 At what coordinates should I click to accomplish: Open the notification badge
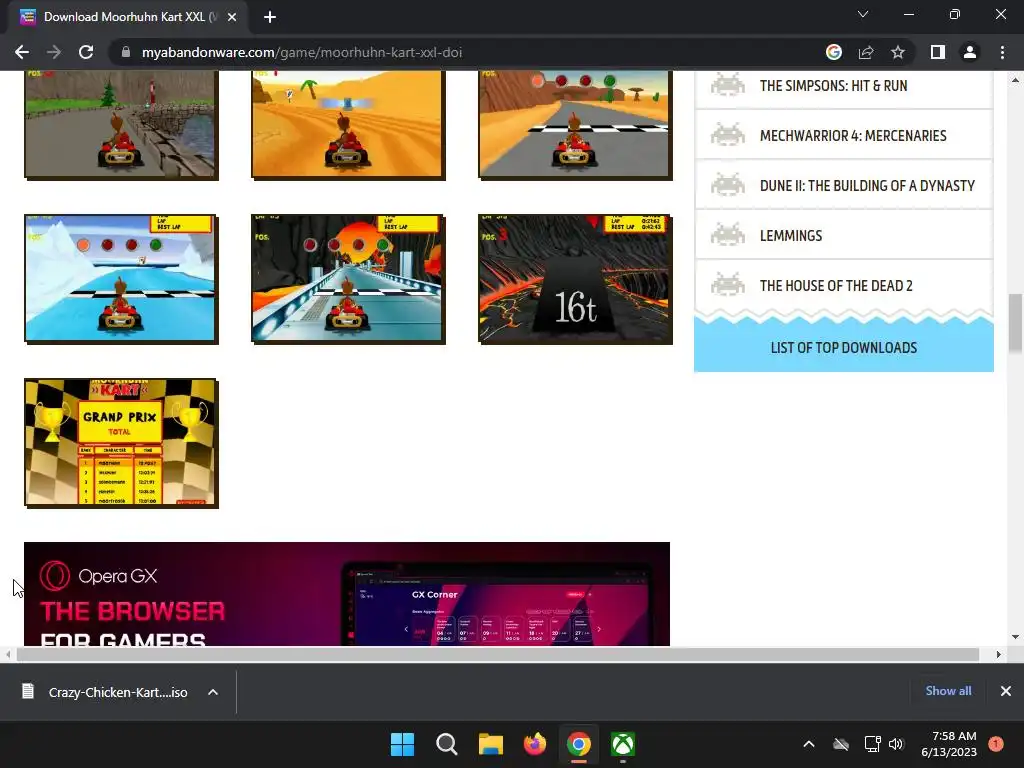pos(996,744)
